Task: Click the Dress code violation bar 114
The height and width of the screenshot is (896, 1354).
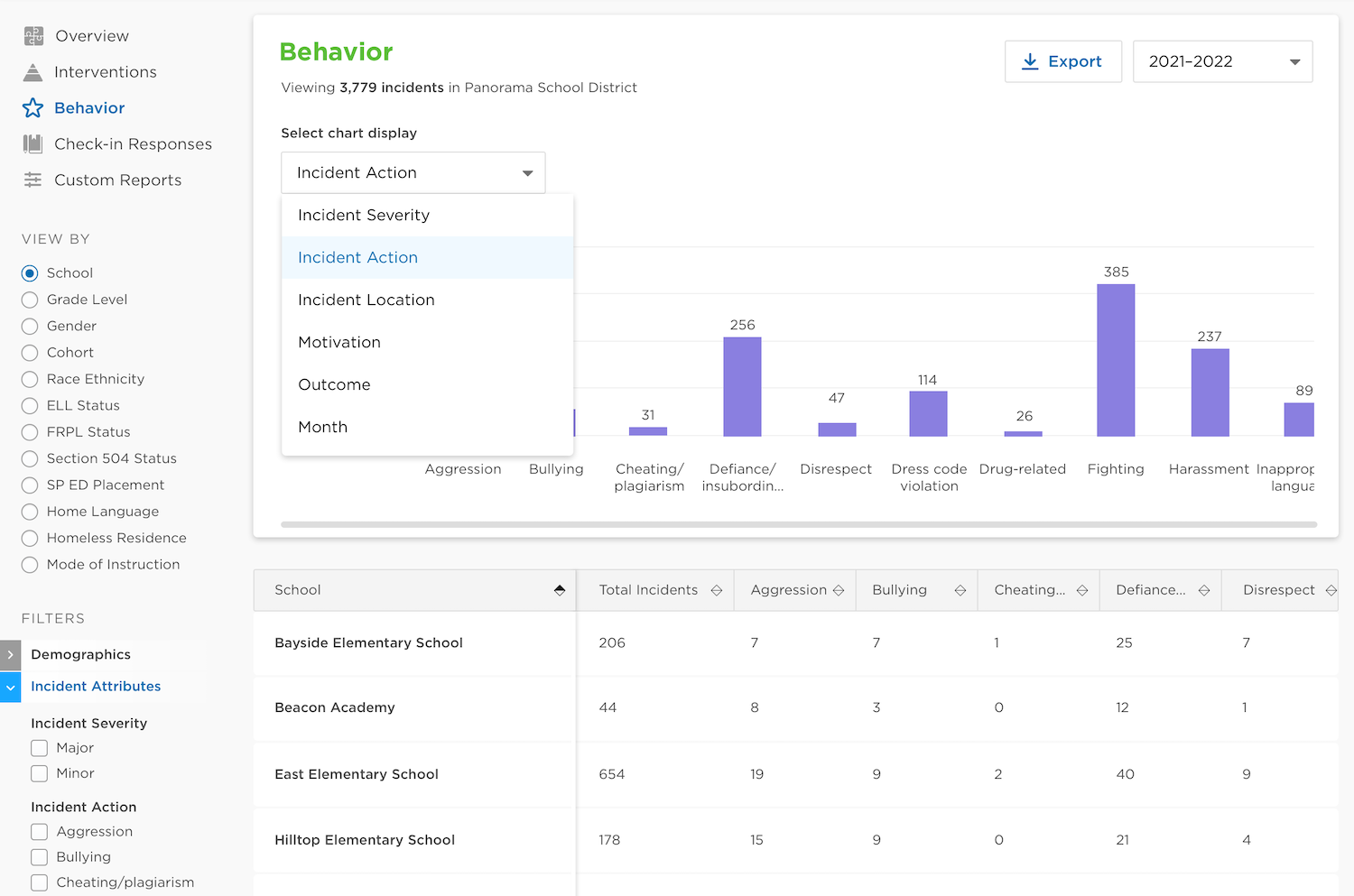Action: [928, 414]
